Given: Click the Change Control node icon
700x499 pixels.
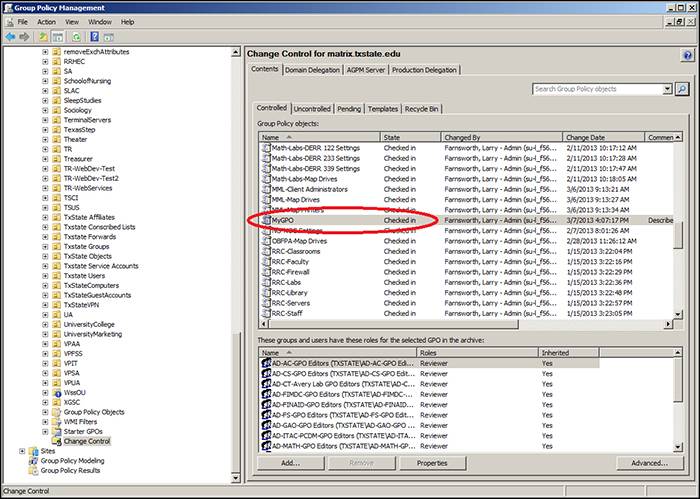Looking at the screenshot, I should coord(57,441).
